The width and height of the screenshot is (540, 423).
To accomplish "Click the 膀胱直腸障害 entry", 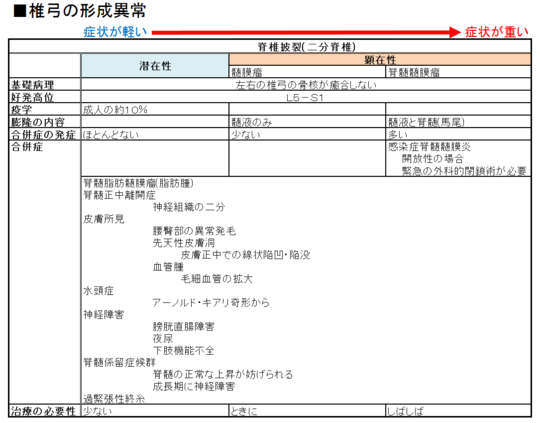I will coord(184,327).
